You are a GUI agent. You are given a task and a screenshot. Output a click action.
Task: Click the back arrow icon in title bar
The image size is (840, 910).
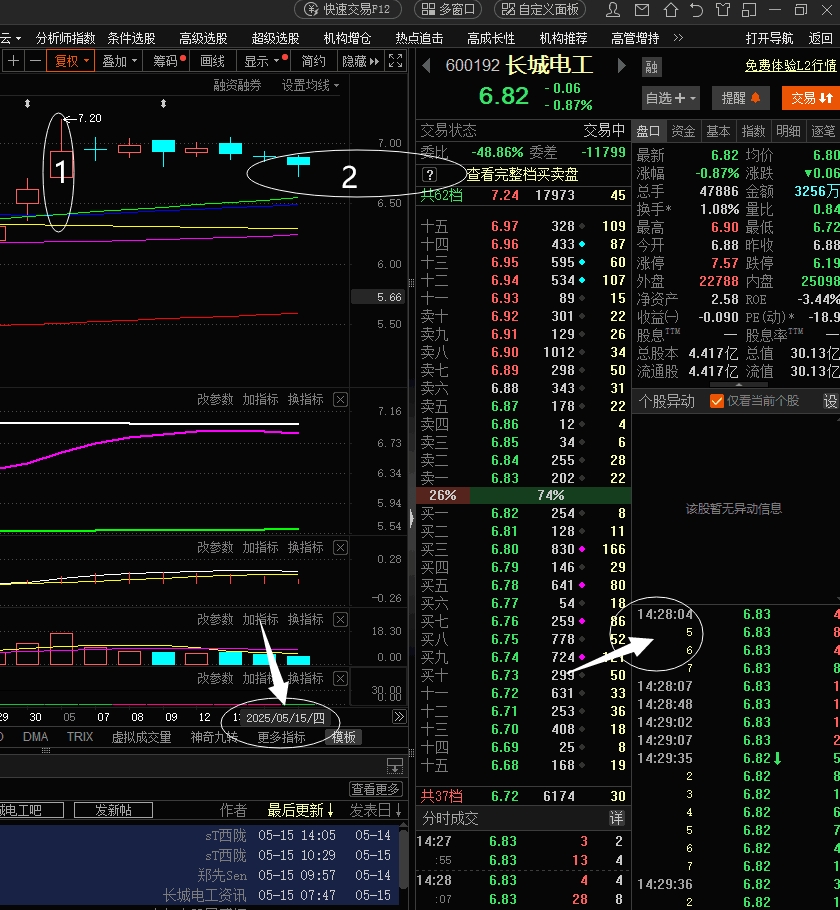pyautogui.click(x=696, y=9)
